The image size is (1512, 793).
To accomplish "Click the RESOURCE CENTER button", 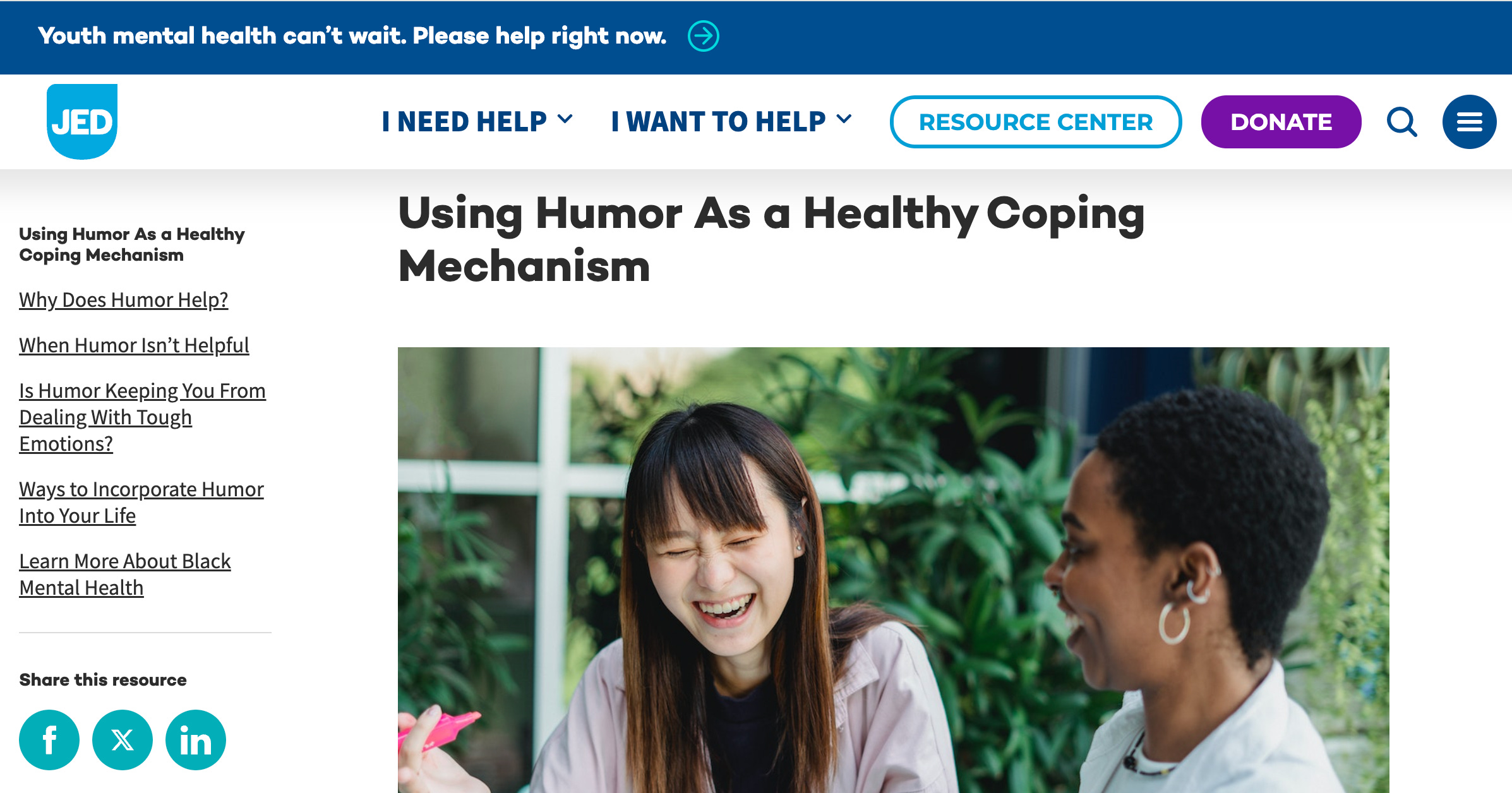I will (1036, 122).
